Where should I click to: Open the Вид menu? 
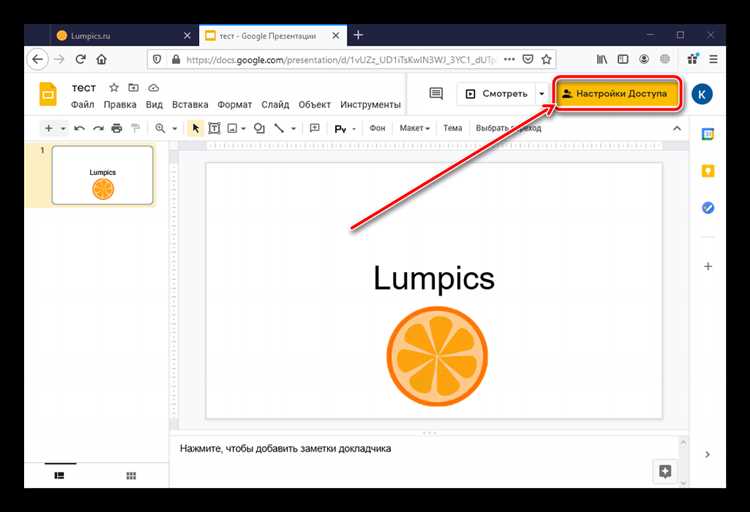[x=154, y=104]
